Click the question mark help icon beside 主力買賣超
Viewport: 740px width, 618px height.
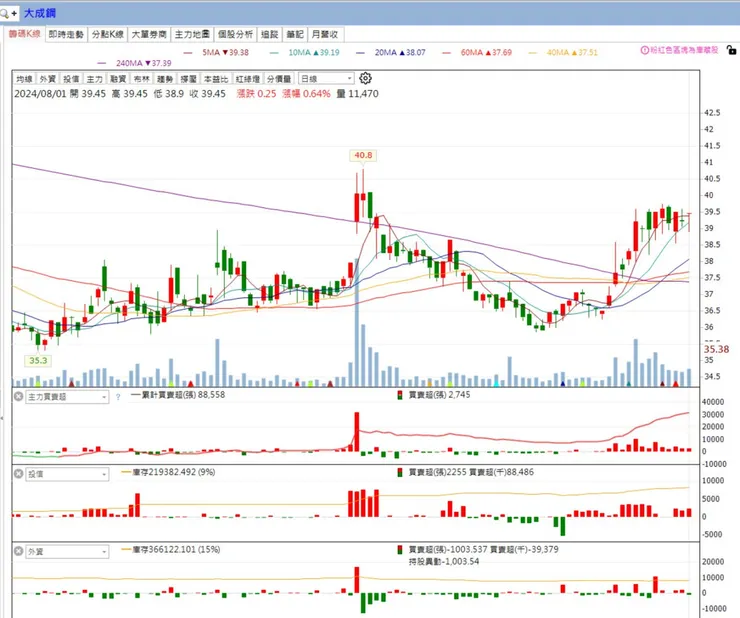[118, 397]
